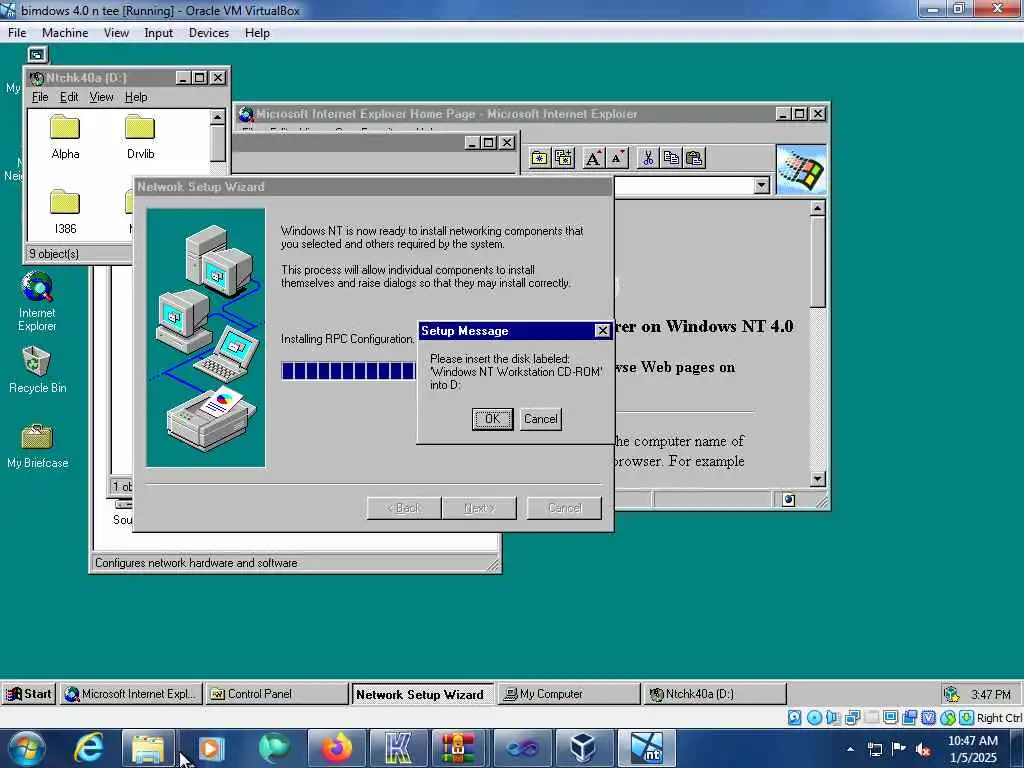Screen dimensions: 1024x768
Task: Click the Favorites folder icon in IE toolbar
Action: pos(539,158)
